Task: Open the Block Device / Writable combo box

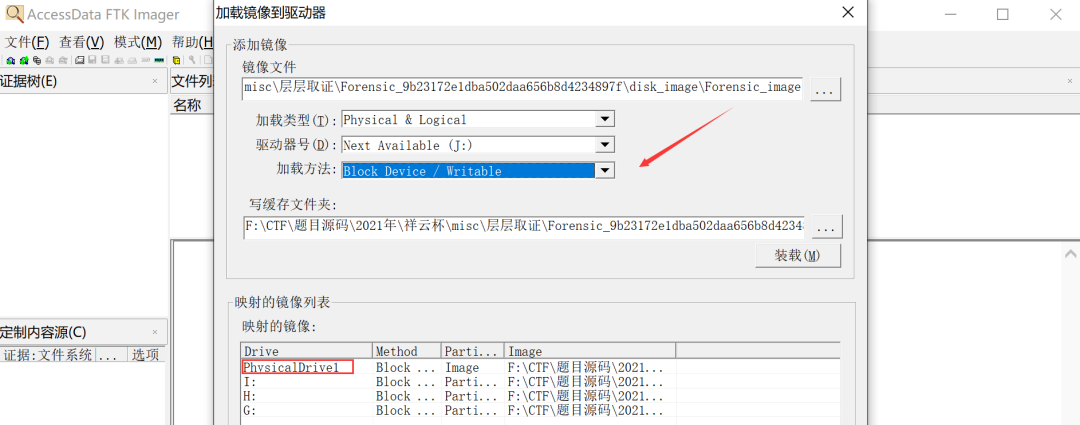Action: click(477, 170)
